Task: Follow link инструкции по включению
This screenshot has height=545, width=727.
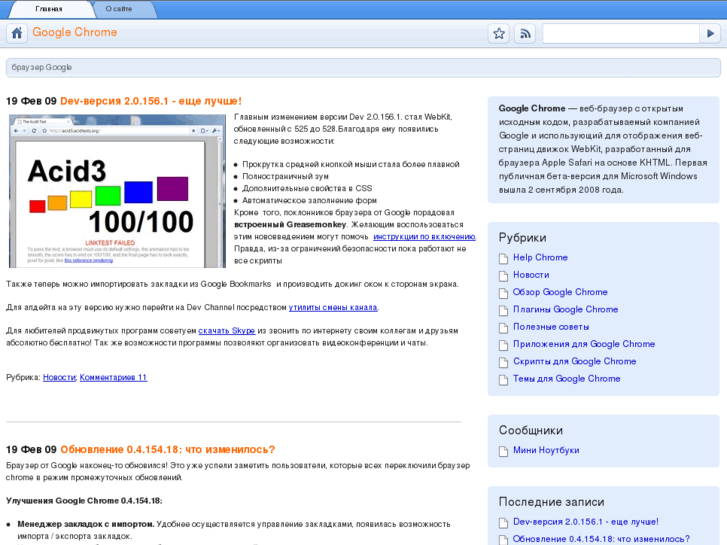Action: (x=424, y=237)
